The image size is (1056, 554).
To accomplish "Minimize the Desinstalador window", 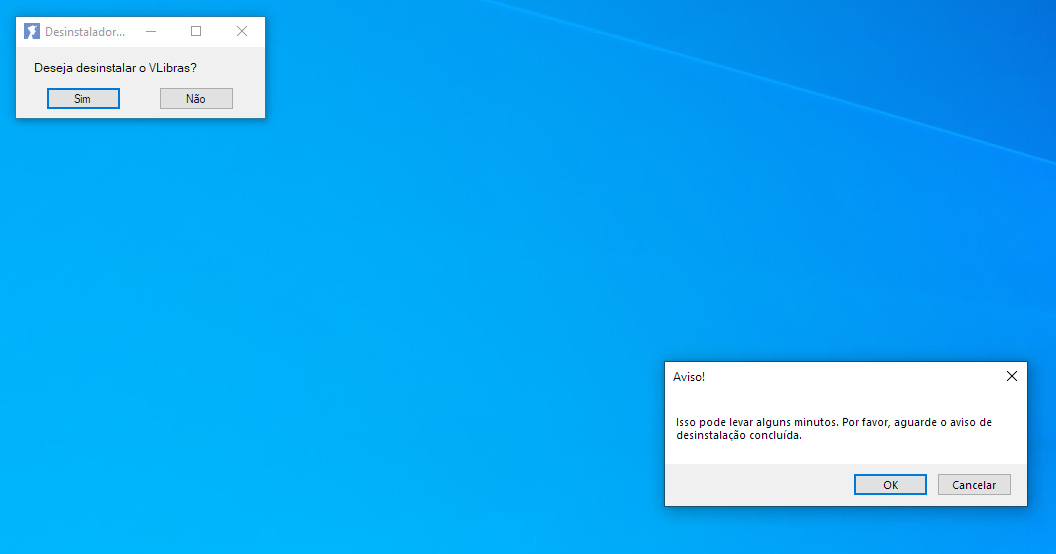I will pyautogui.click(x=151, y=32).
